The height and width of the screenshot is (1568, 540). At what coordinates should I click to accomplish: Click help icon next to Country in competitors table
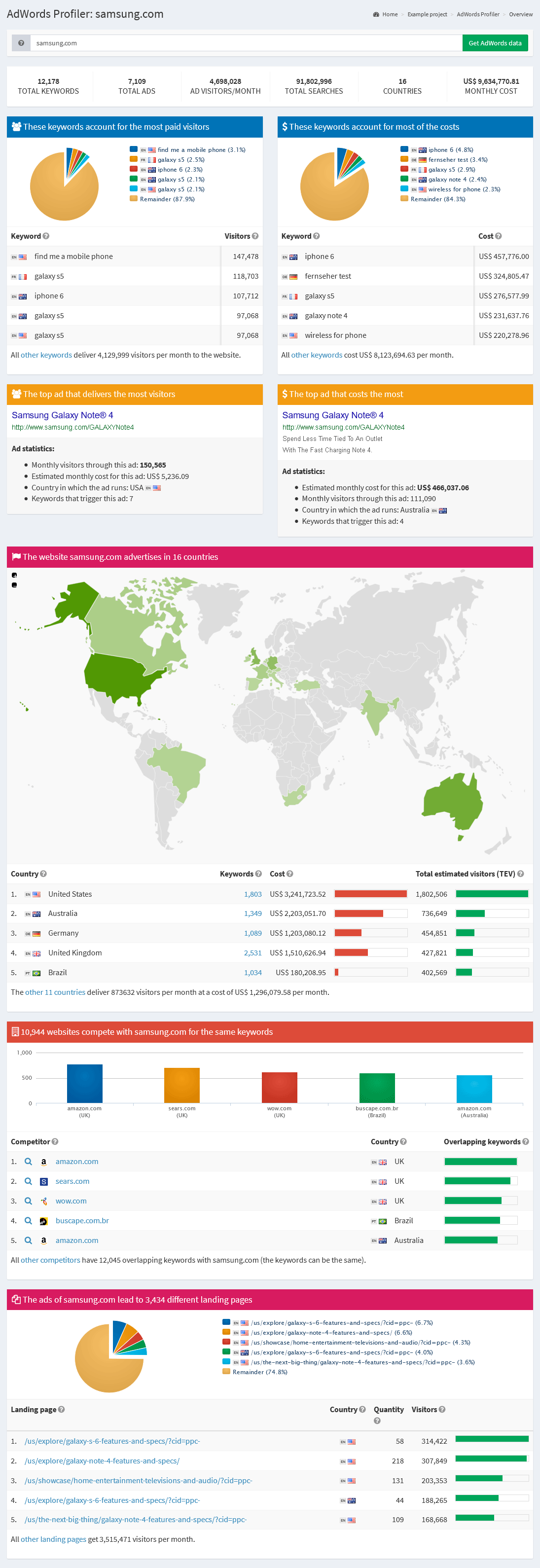click(403, 1142)
